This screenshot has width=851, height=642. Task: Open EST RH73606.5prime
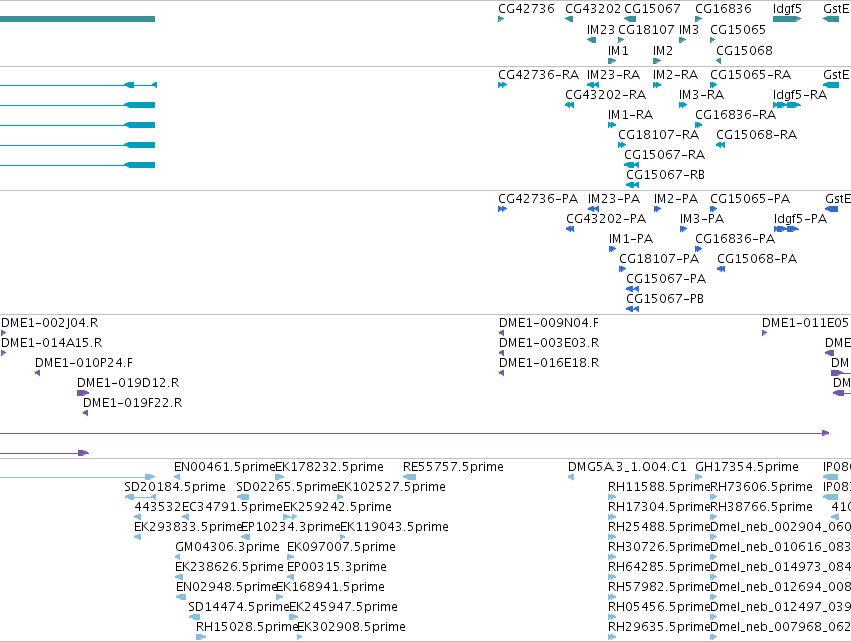pos(761,487)
